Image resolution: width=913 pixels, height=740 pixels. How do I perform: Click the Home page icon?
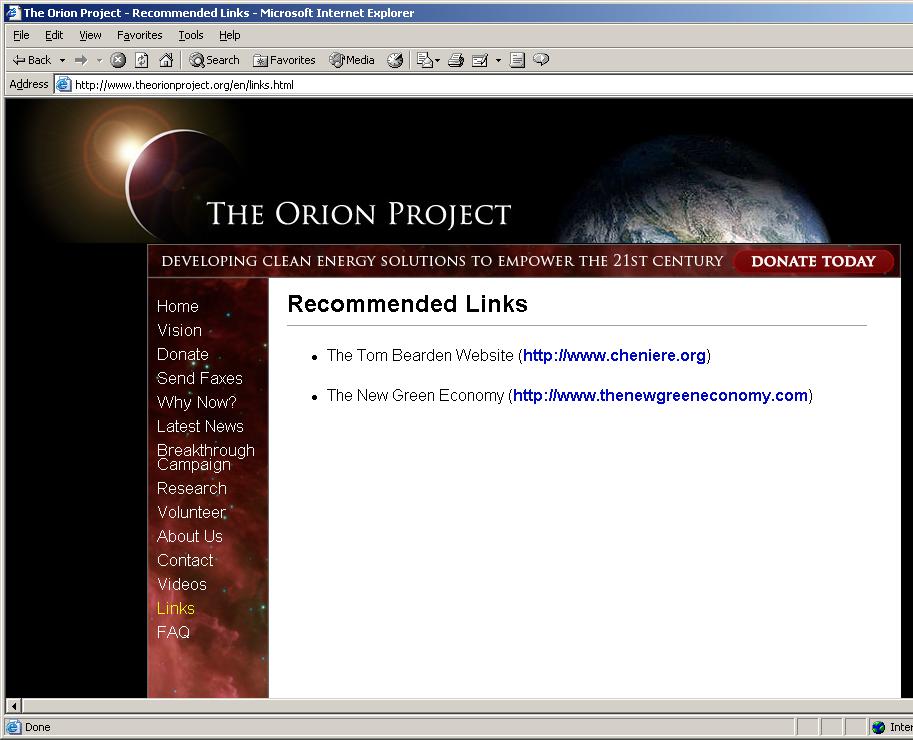pyautogui.click(x=166, y=60)
